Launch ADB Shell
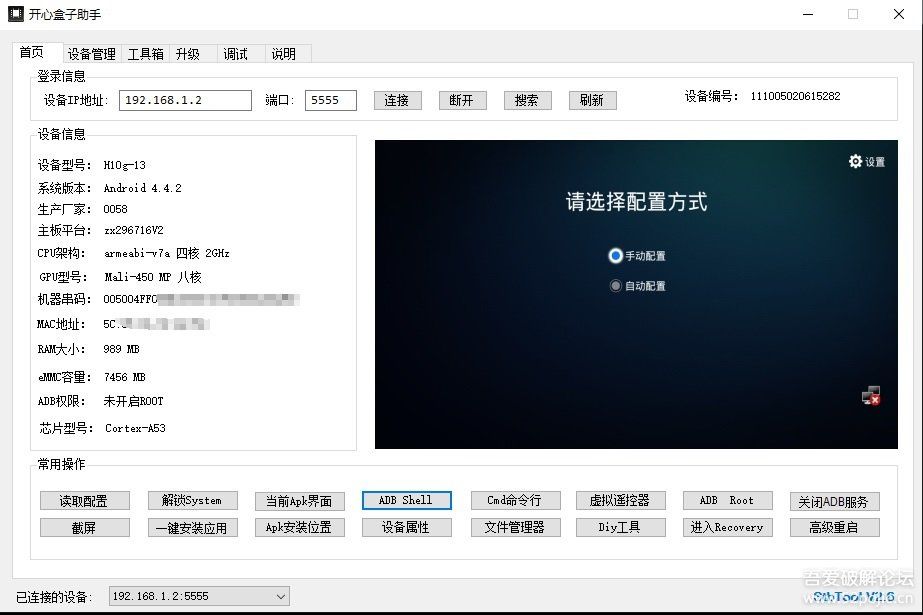 [406, 500]
